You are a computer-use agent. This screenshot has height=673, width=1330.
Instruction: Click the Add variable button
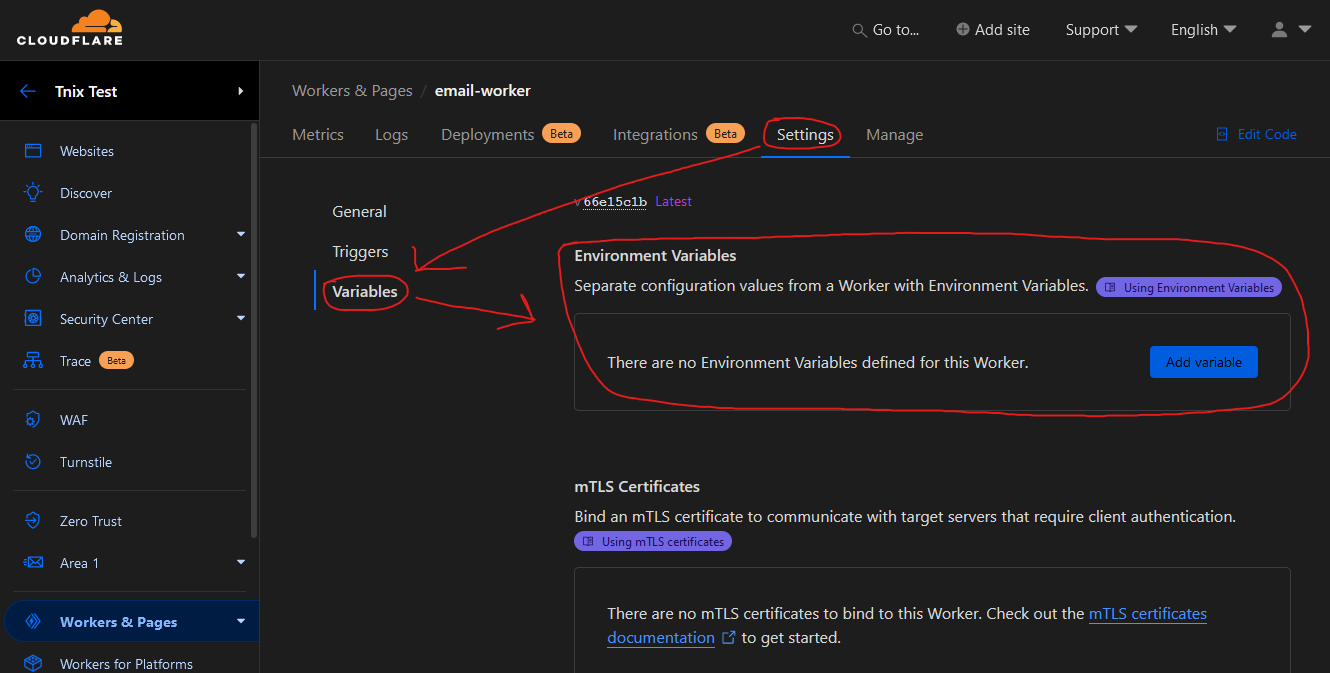1203,362
